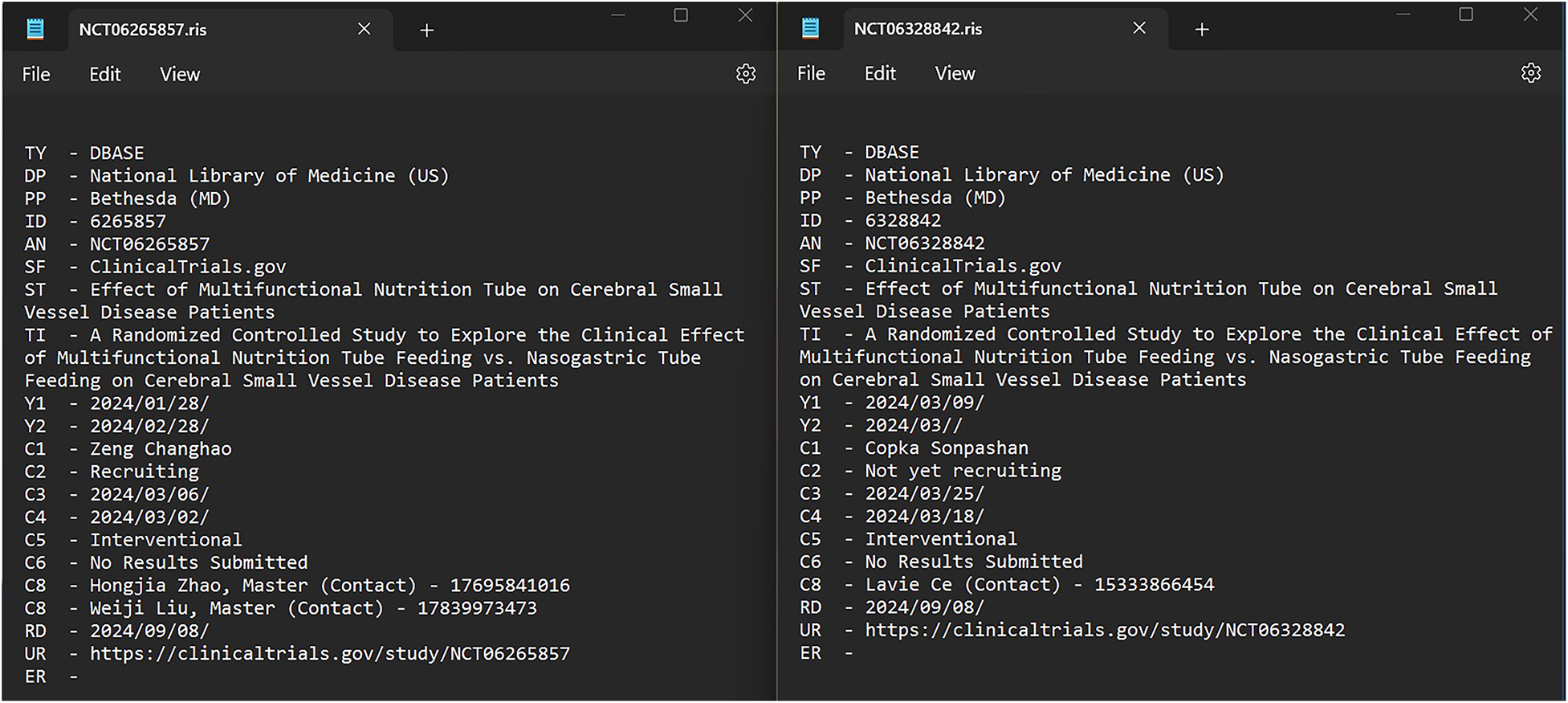Image resolution: width=1568 pixels, height=703 pixels.
Task: Click the 'Weiji Liu, Master (Contact)' line
Action: 281,608
